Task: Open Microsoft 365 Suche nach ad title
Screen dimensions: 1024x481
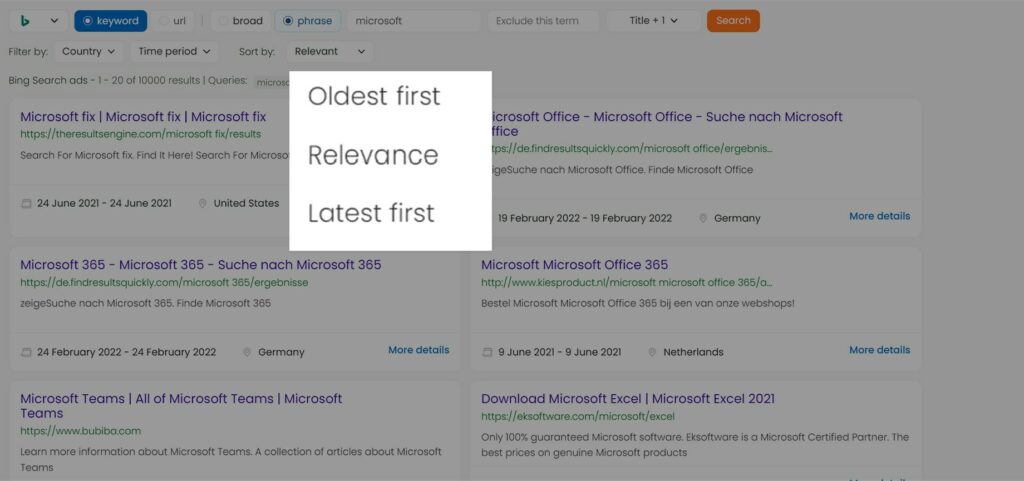Action: [200, 265]
